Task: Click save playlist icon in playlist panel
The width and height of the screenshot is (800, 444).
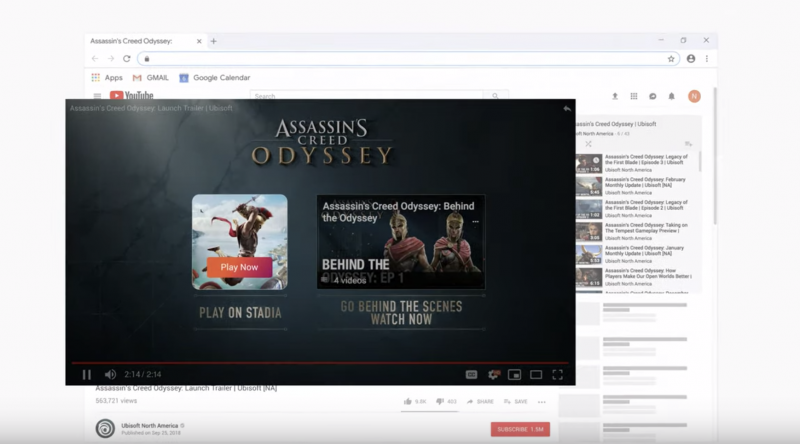Action: (688, 144)
